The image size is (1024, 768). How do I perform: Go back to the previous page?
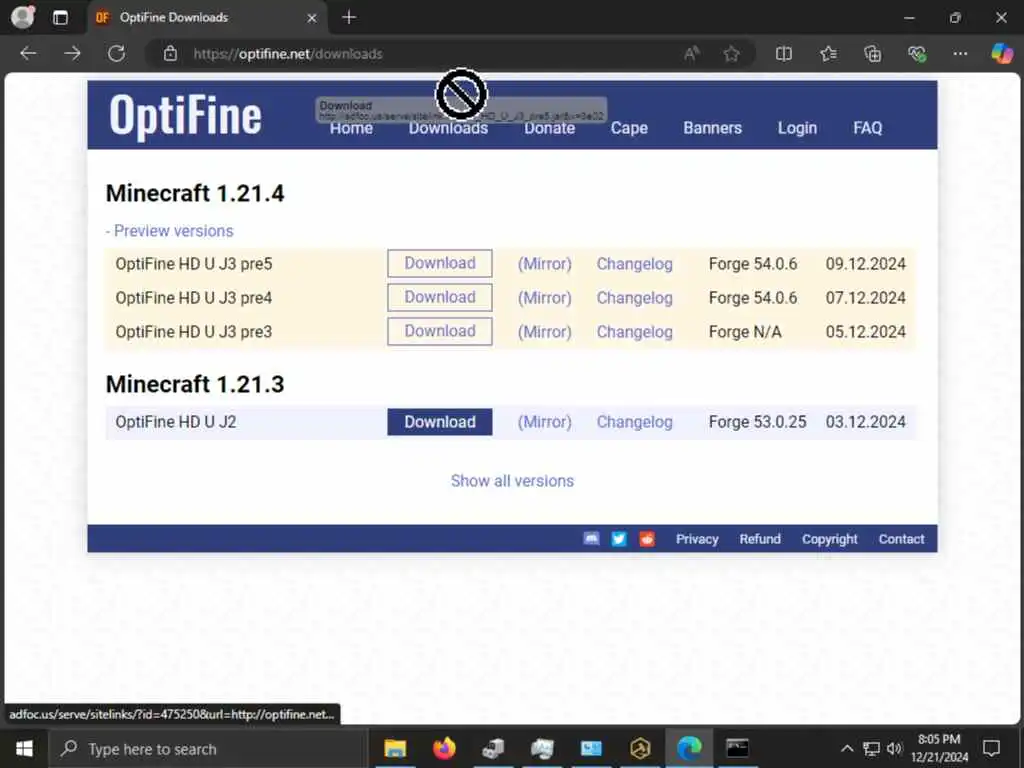pos(28,54)
